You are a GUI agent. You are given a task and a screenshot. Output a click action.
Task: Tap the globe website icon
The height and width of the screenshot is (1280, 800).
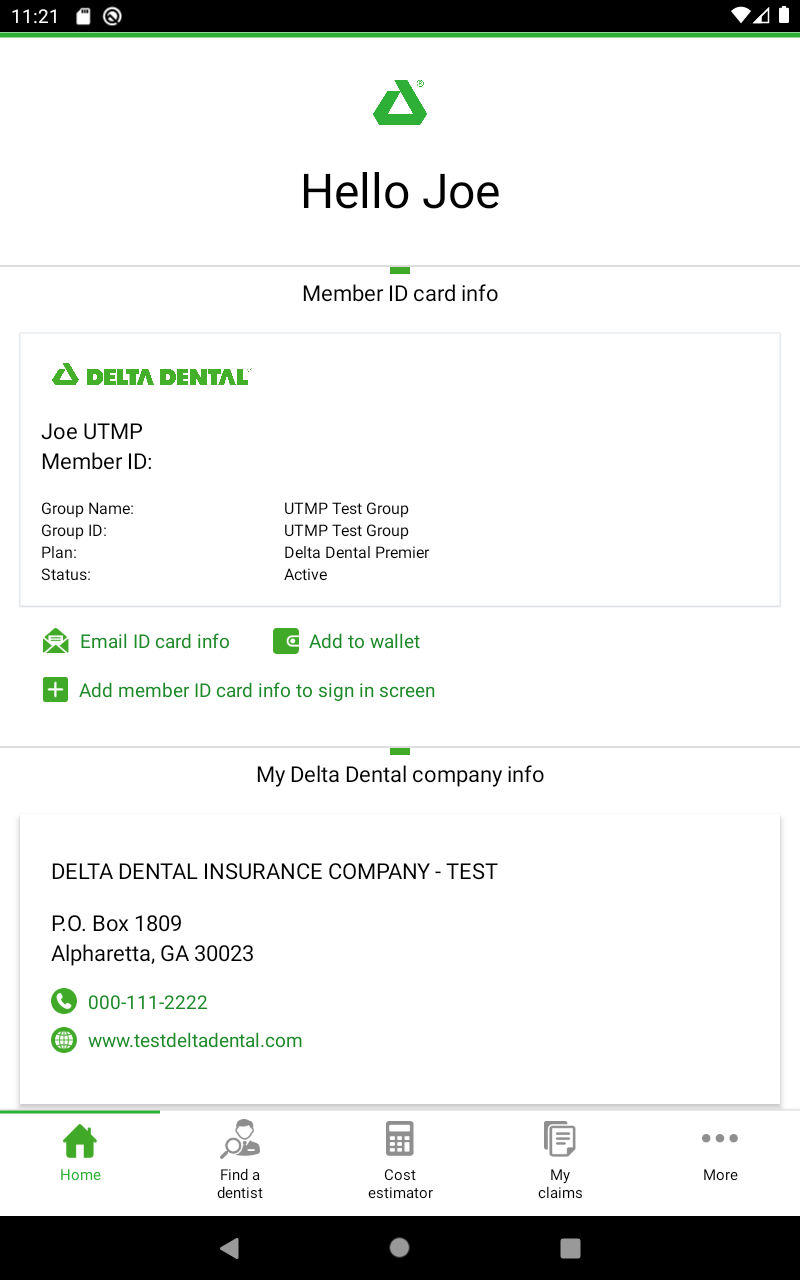[64, 1040]
